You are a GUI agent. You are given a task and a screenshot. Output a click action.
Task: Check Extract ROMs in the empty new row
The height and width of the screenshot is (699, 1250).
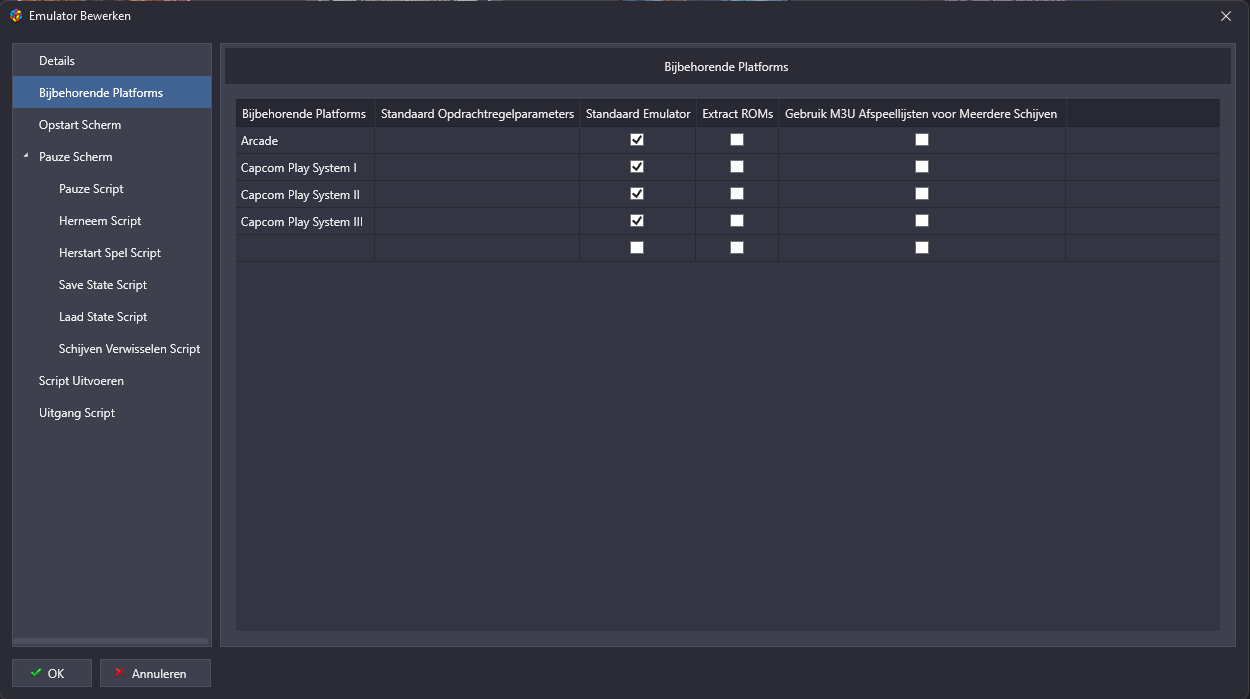click(737, 248)
